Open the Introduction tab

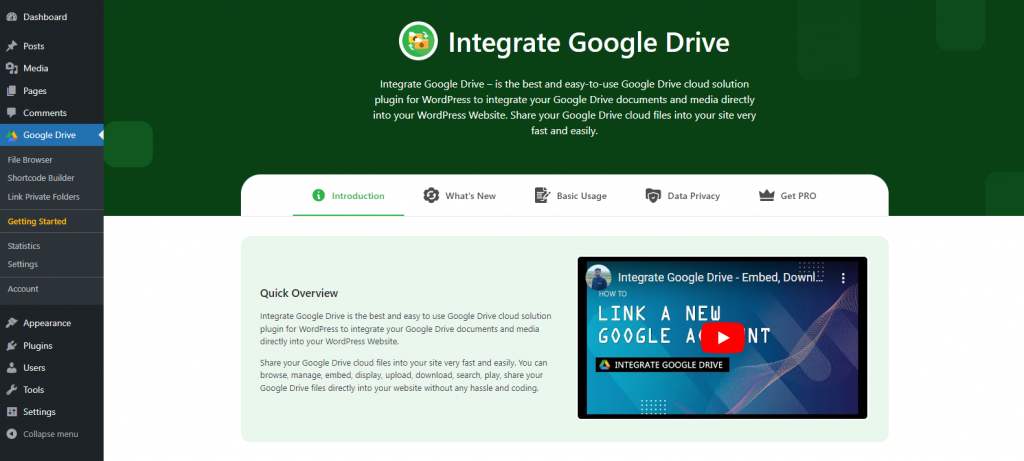click(x=348, y=195)
